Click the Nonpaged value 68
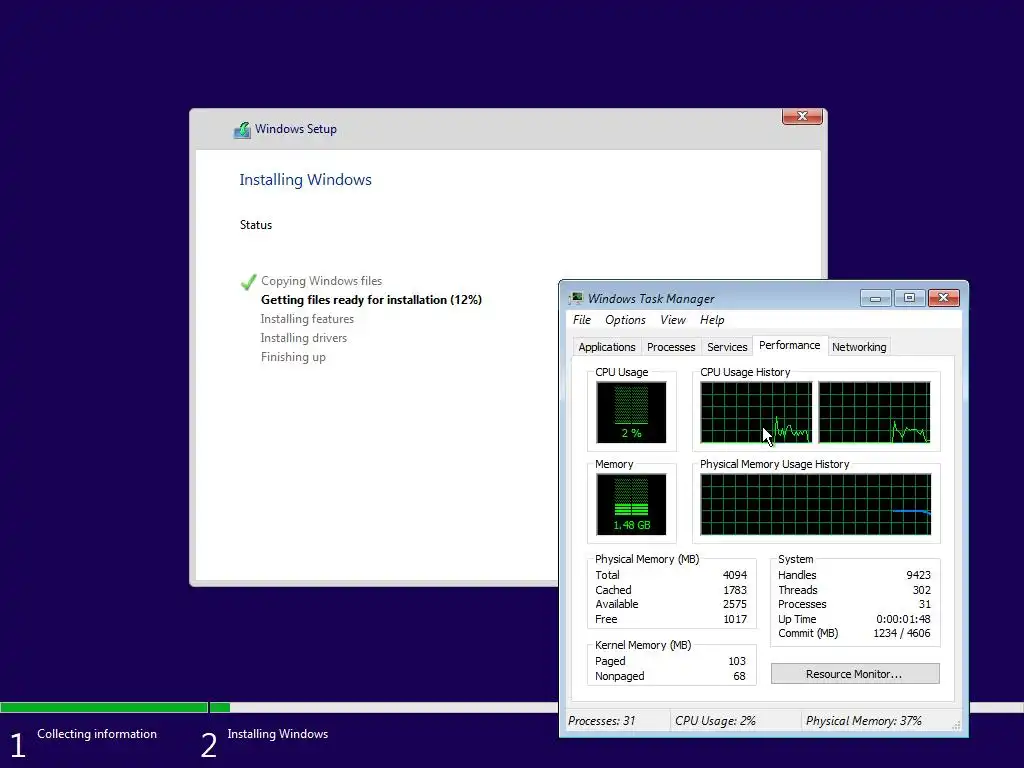The height and width of the screenshot is (768, 1024). tap(739, 676)
